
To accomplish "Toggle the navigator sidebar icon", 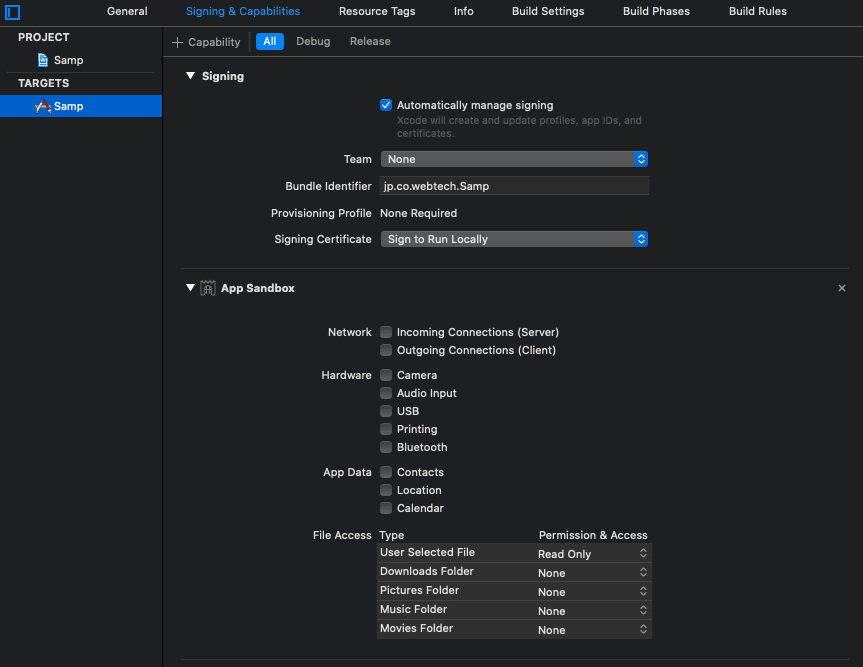I will pyautogui.click(x=12, y=12).
